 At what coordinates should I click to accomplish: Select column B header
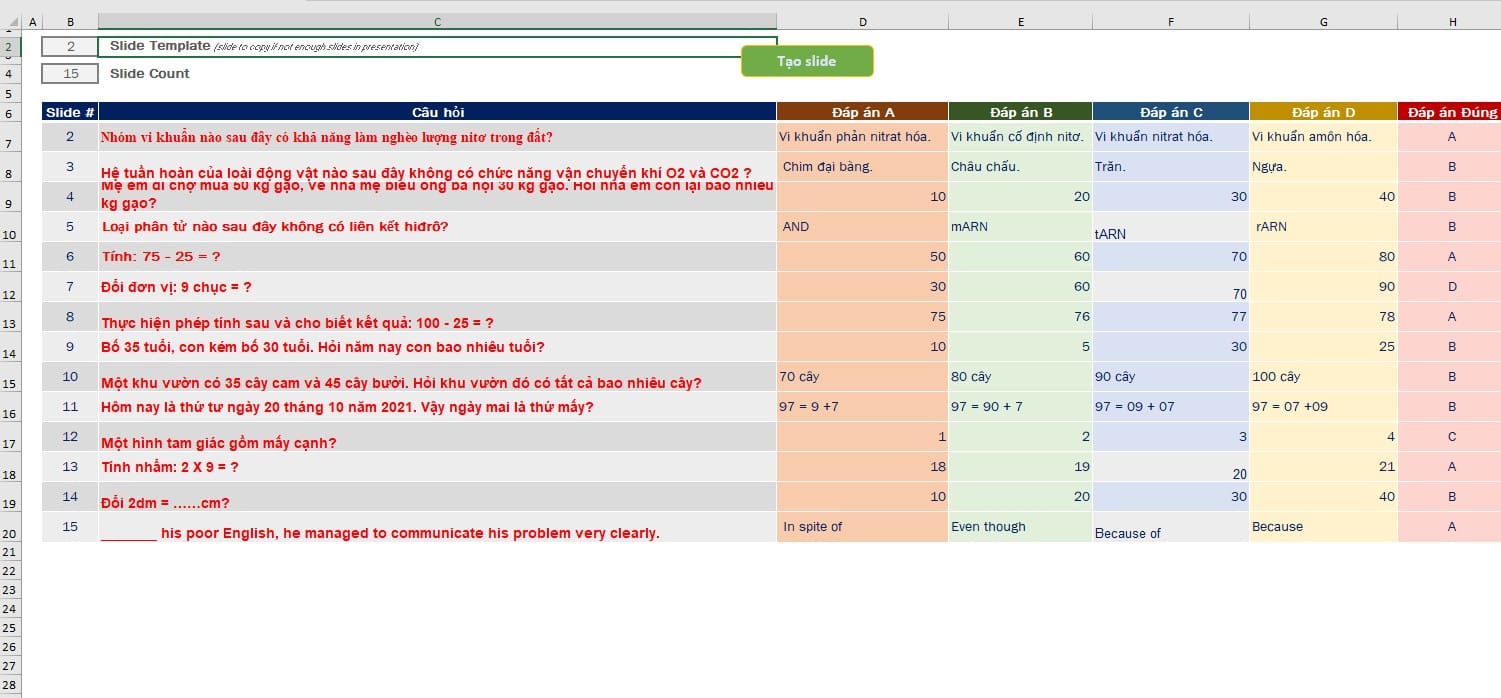[70, 21]
